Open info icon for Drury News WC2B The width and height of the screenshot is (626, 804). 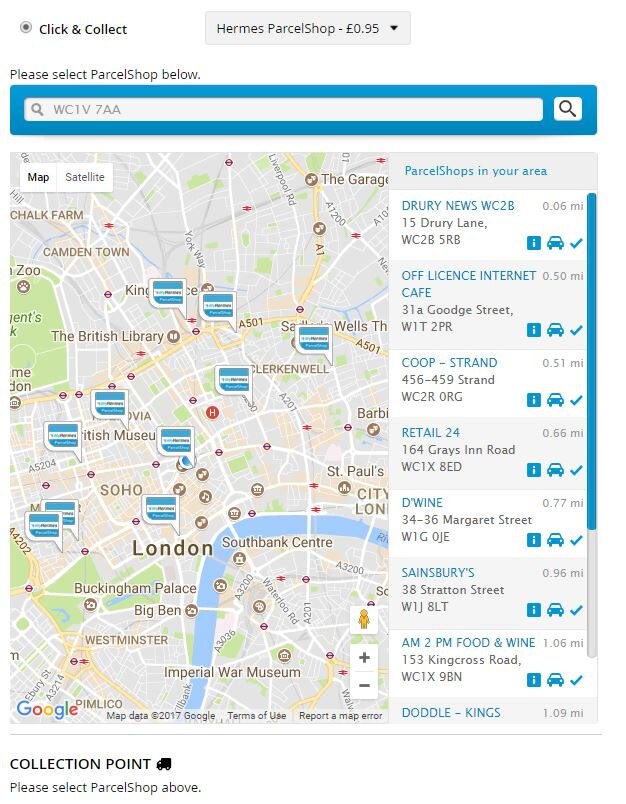point(534,243)
